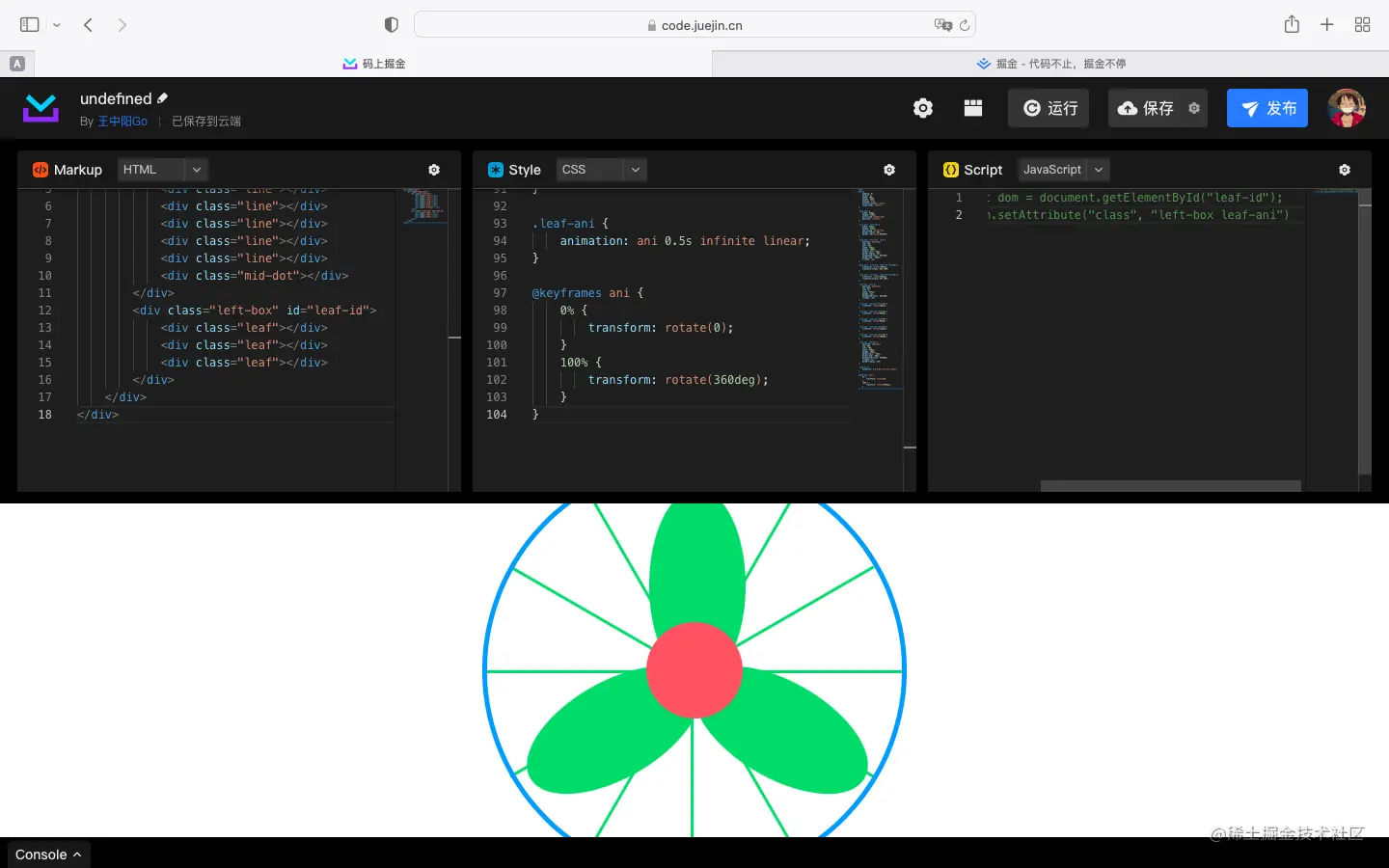Click the .leaf-ani selector line
Viewport: 1389px width, 868px height.
570,224
